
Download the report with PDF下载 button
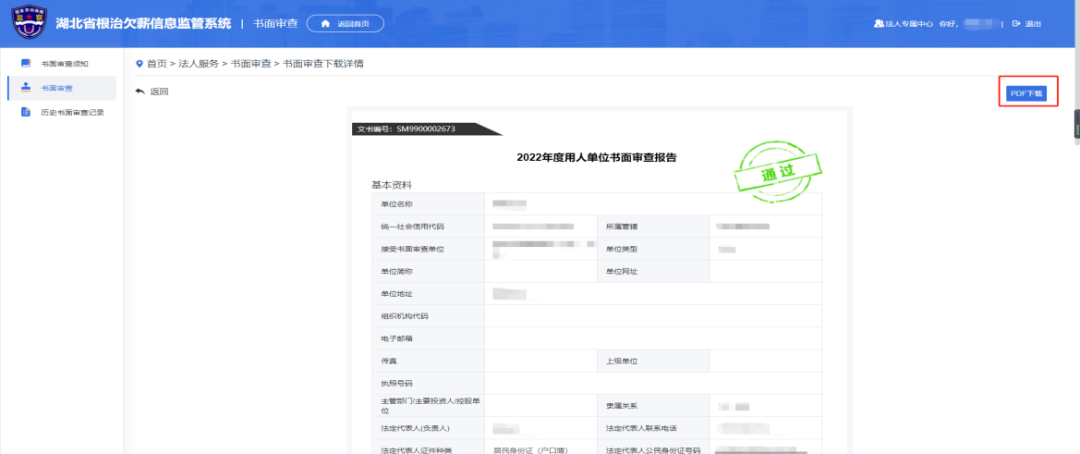pyautogui.click(x=1026, y=93)
